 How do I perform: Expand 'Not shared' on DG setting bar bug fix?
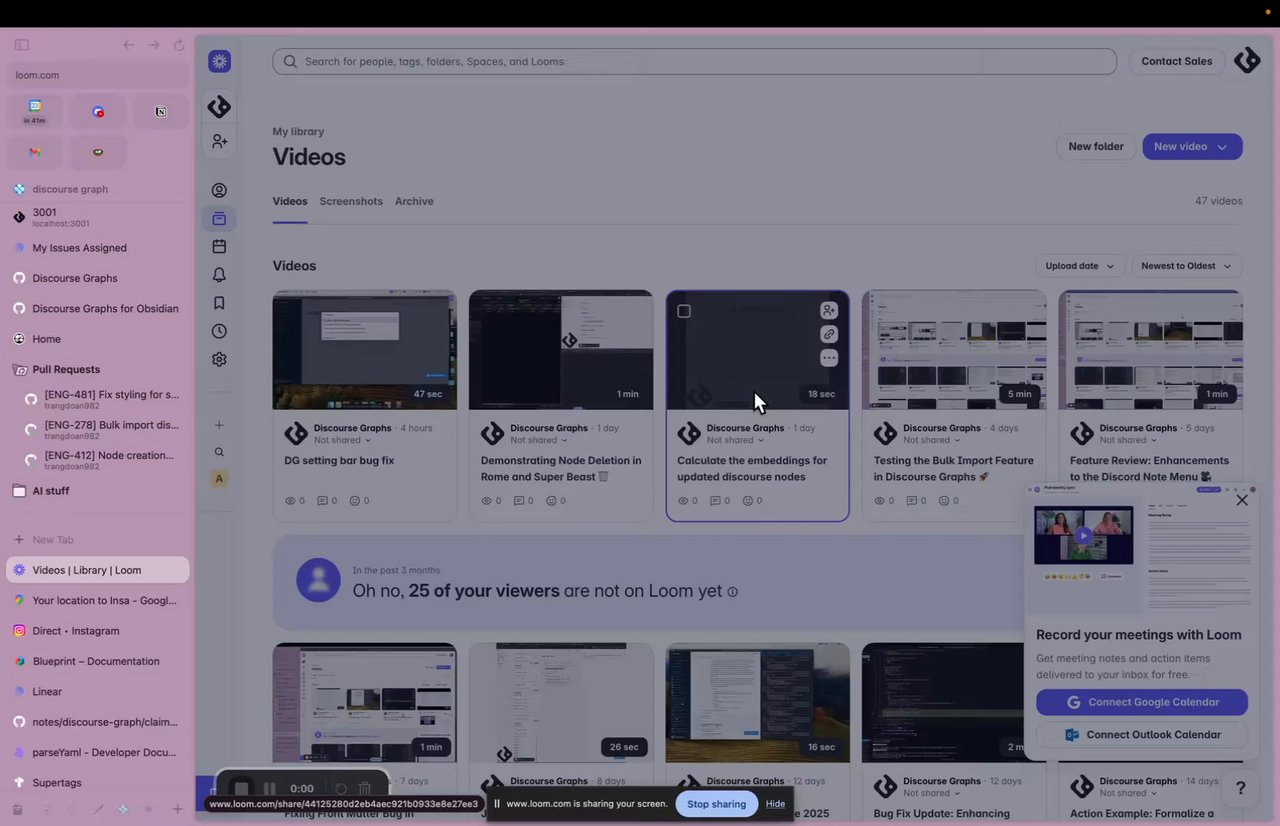[342, 440]
